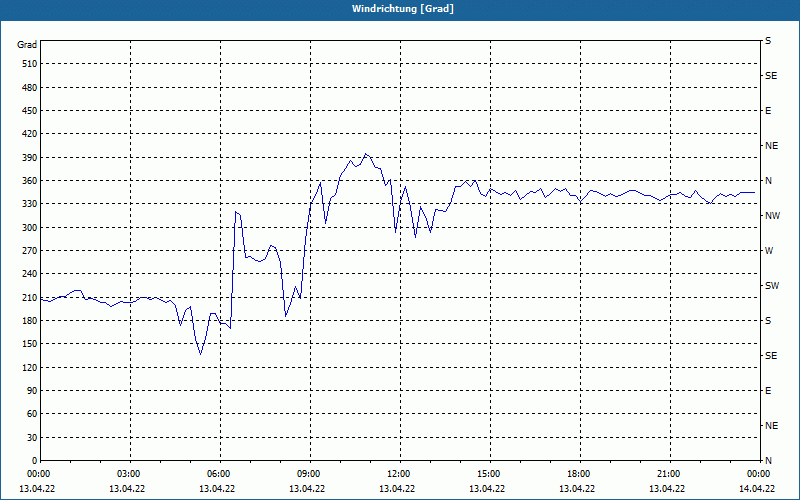This screenshot has height=500, width=800.
Task: Click the y-axis value 240
Action: point(30,274)
